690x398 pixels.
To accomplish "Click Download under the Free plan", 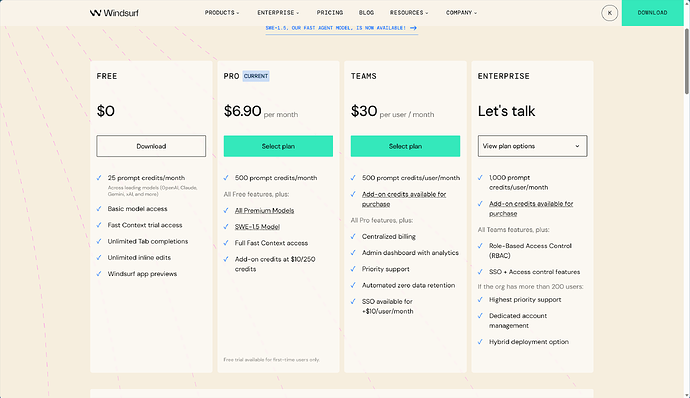I will (x=151, y=146).
